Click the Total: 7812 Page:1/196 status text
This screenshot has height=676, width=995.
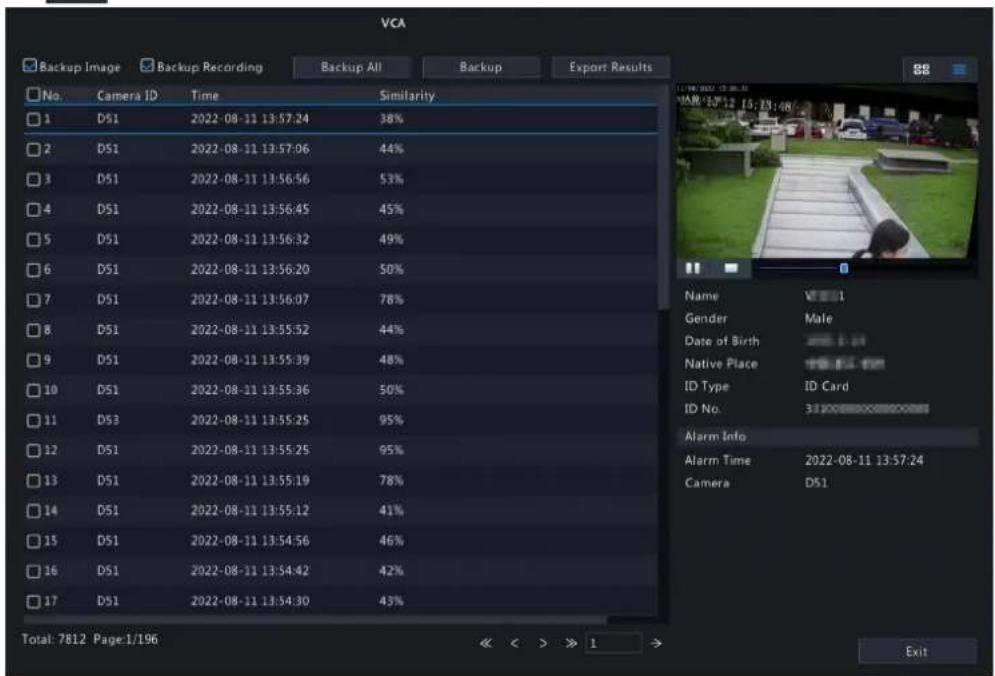[90, 639]
